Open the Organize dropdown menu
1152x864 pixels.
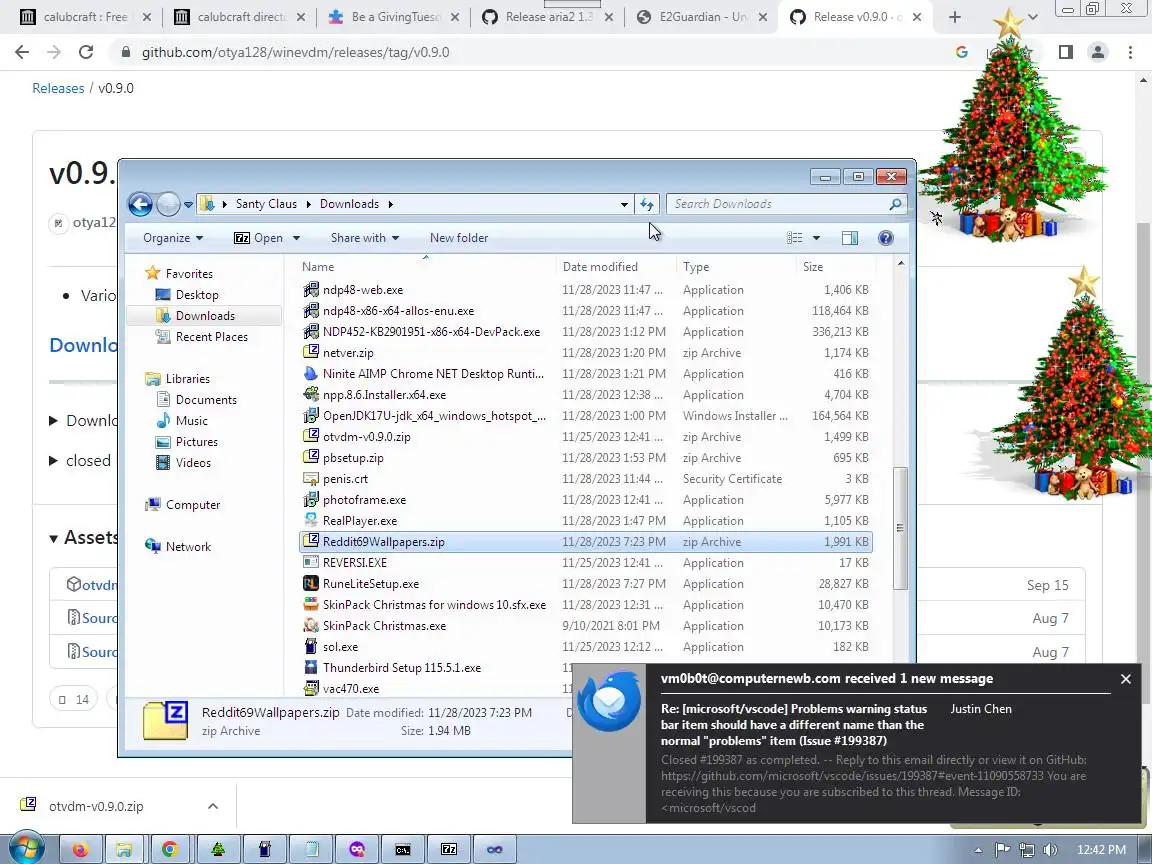coord(173,238)
